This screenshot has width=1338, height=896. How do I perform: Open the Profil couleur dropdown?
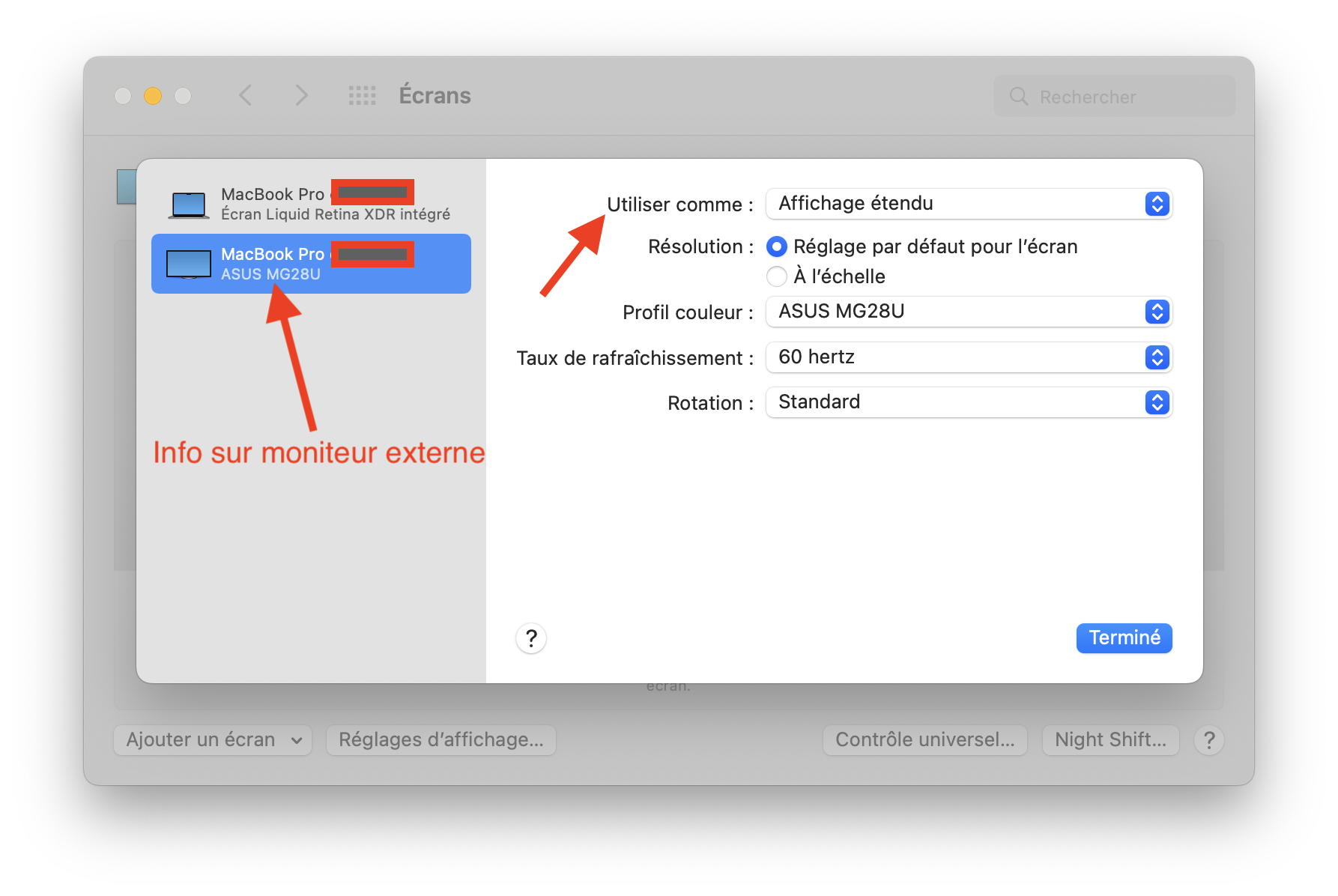969,312
